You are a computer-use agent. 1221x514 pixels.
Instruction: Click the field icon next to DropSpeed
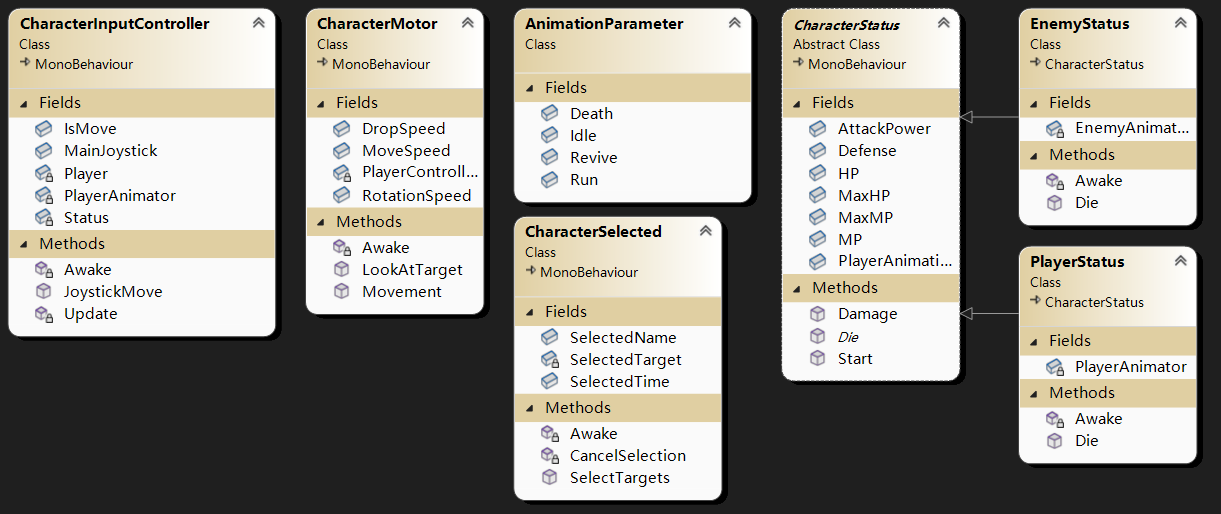coord(342,129)
